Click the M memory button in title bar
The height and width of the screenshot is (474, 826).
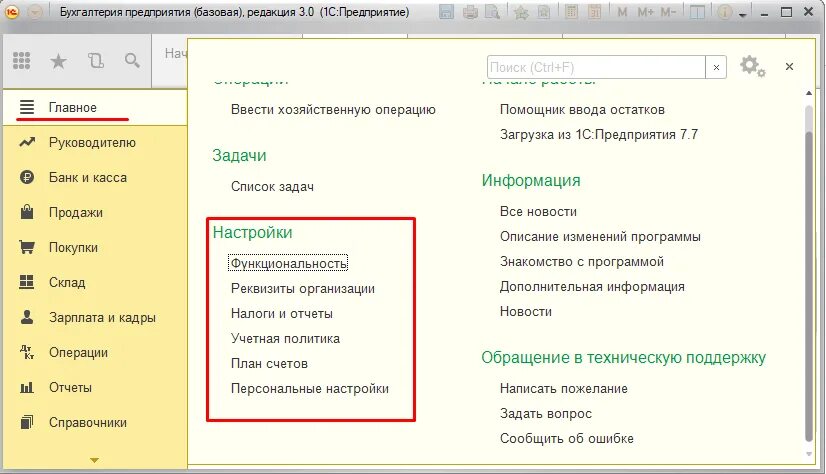(622, 12)
